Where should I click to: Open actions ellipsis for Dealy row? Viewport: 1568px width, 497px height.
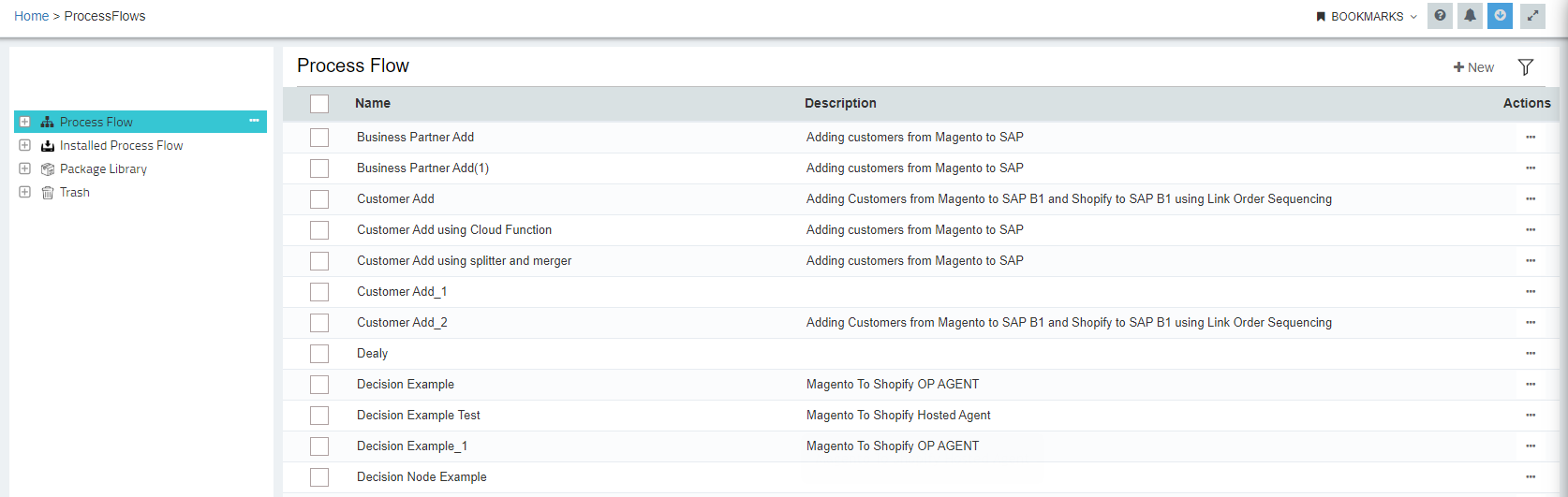pyautogui.click(x=1531, y=354)
